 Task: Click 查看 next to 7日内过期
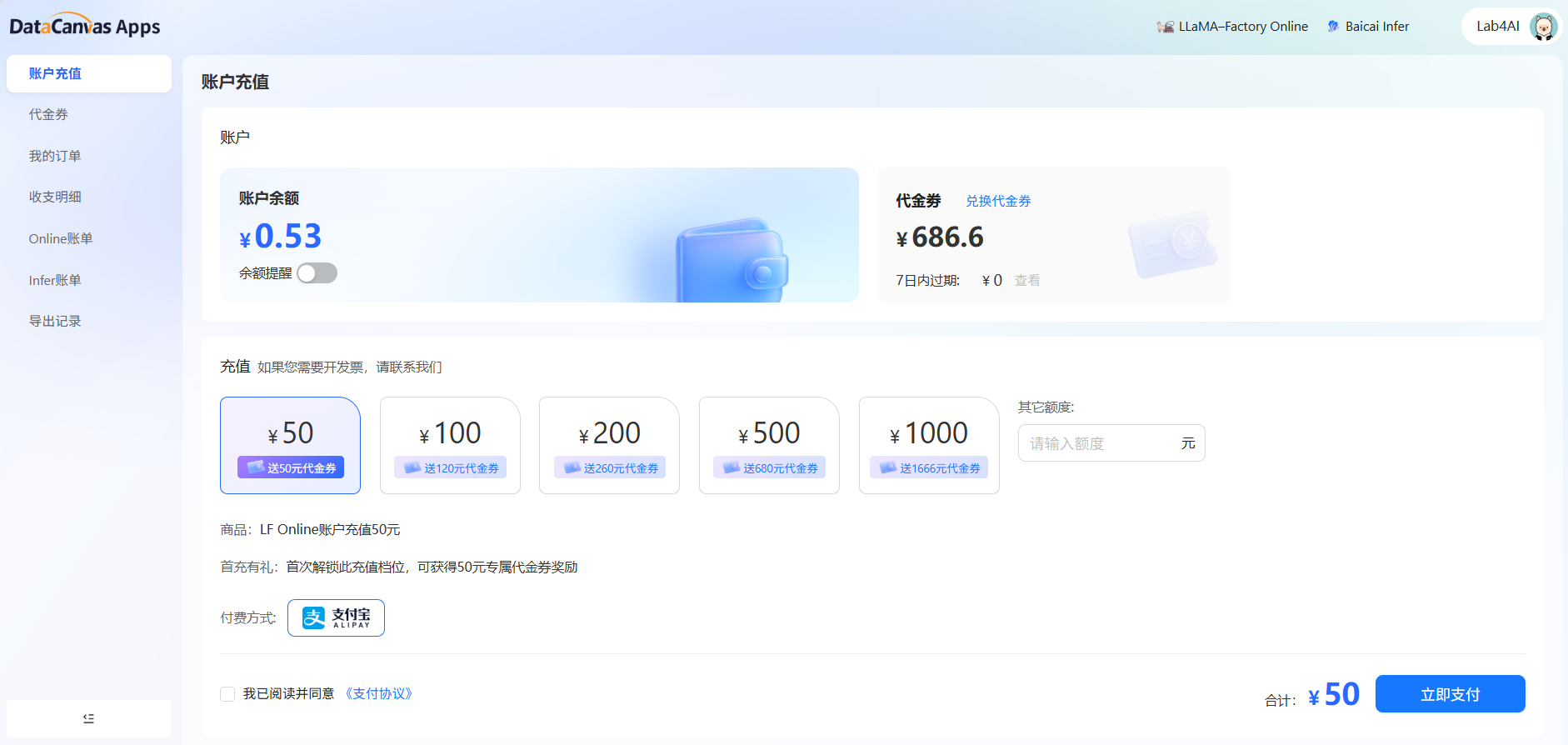click(1027, 281)
